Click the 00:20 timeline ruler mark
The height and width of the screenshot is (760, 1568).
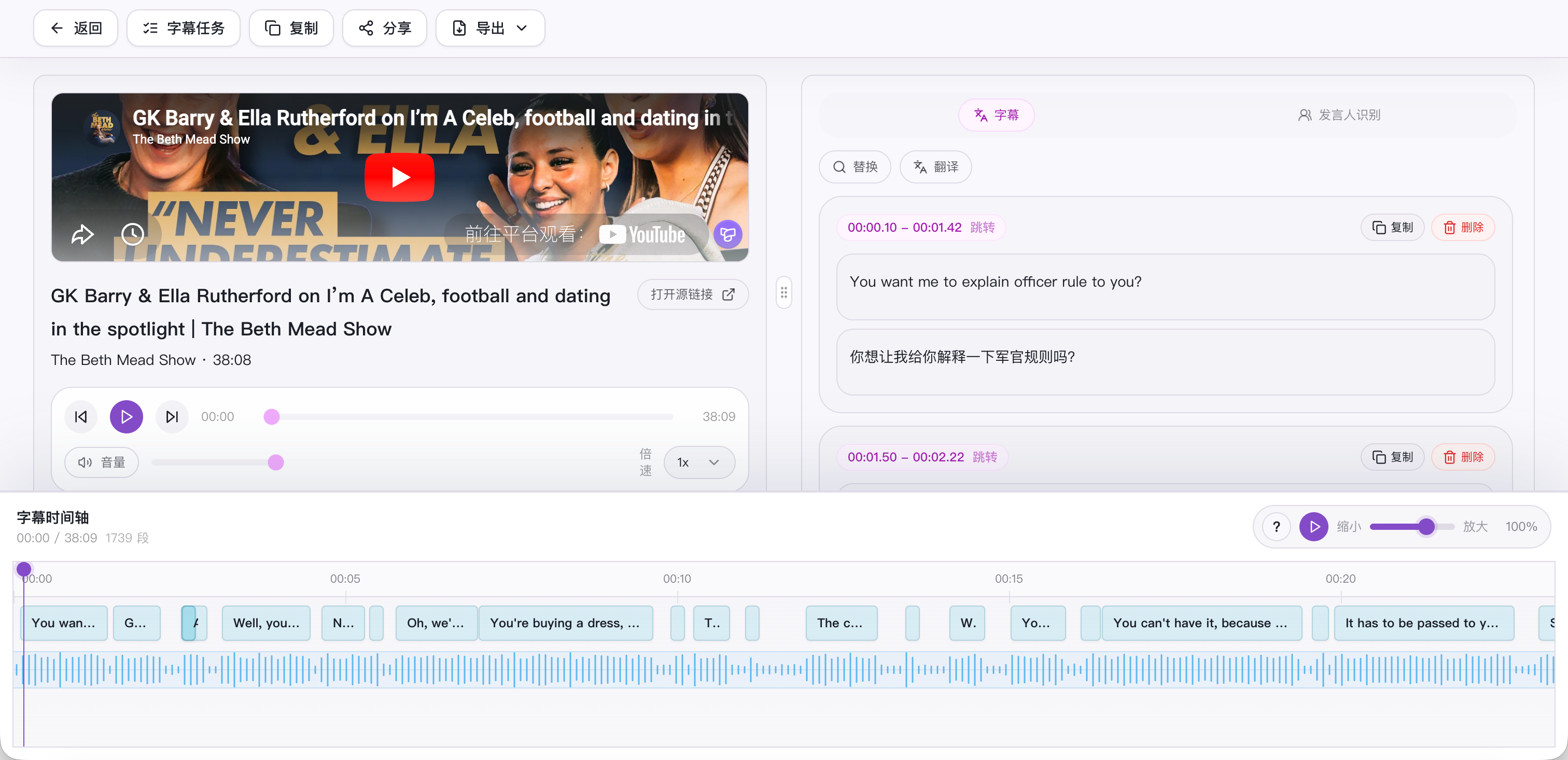coord(1340,579)
